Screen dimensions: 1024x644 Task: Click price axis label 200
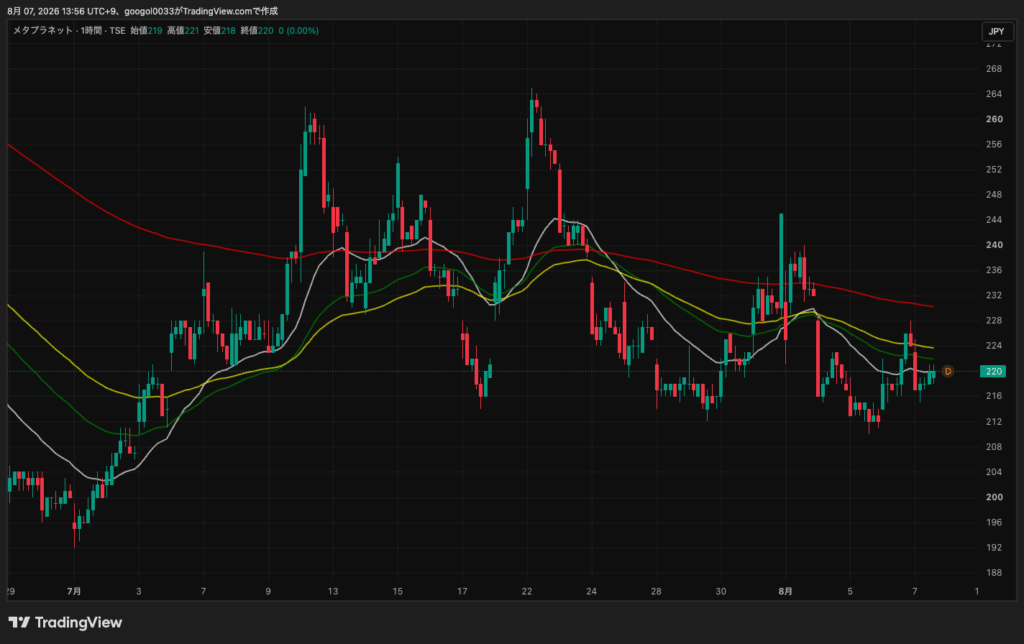(994, 497)
